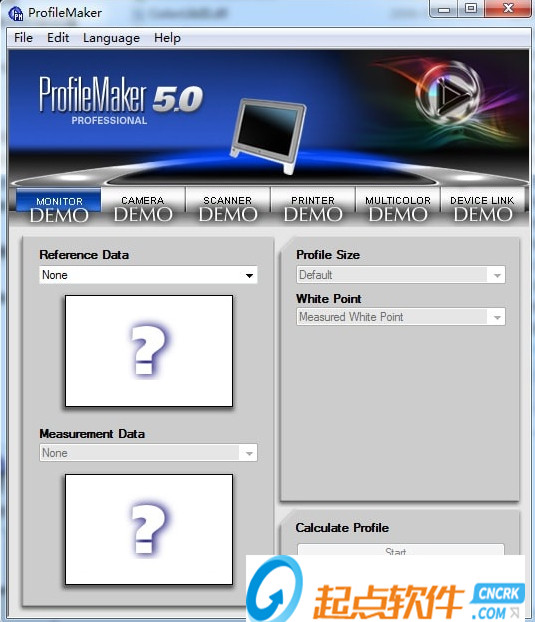Screen dimensions: 535x622
Task: Minimize the ProfileMaker window
Action: pos(444,9)
